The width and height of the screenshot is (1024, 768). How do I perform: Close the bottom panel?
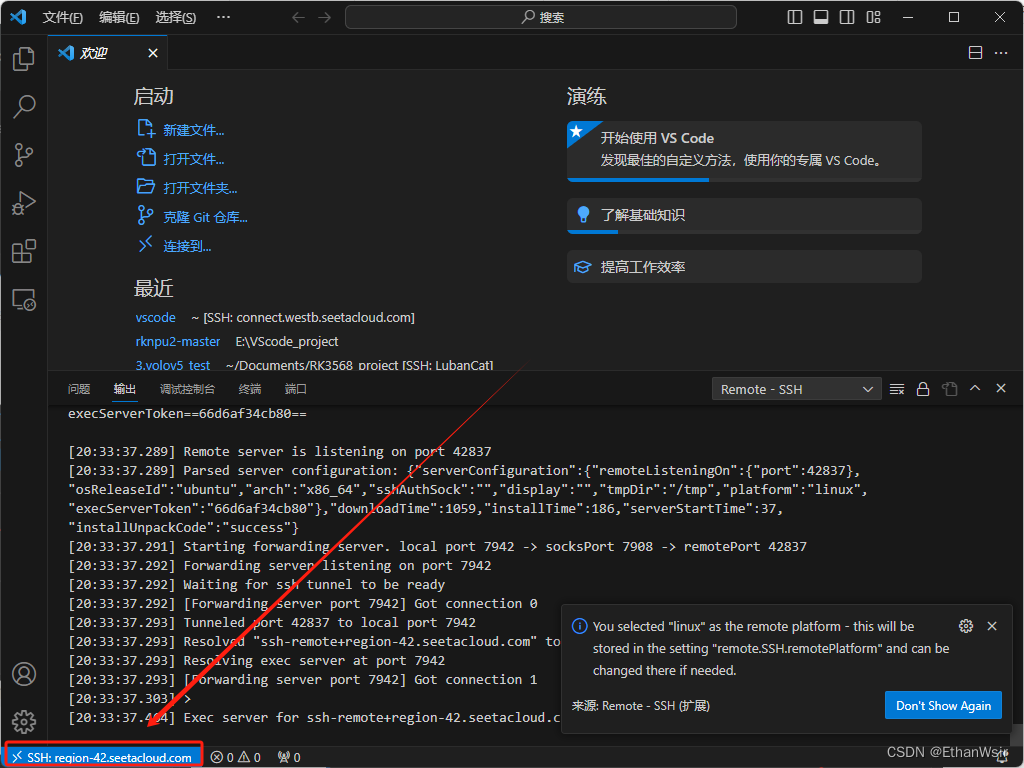1000,388
